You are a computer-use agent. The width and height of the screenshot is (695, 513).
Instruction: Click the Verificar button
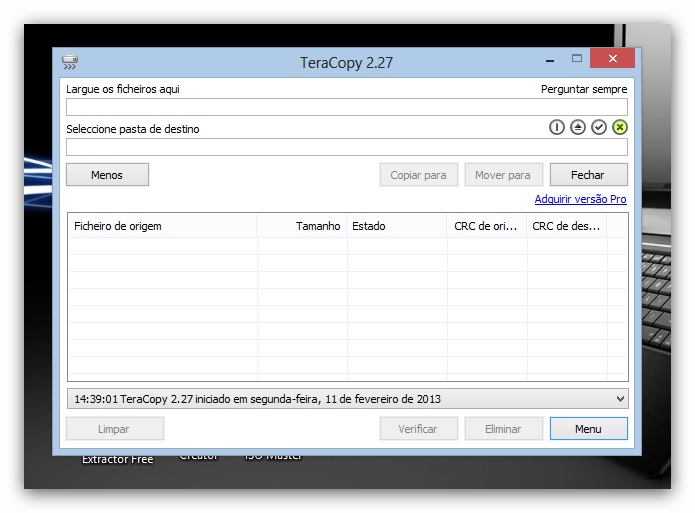pos(418,429)
